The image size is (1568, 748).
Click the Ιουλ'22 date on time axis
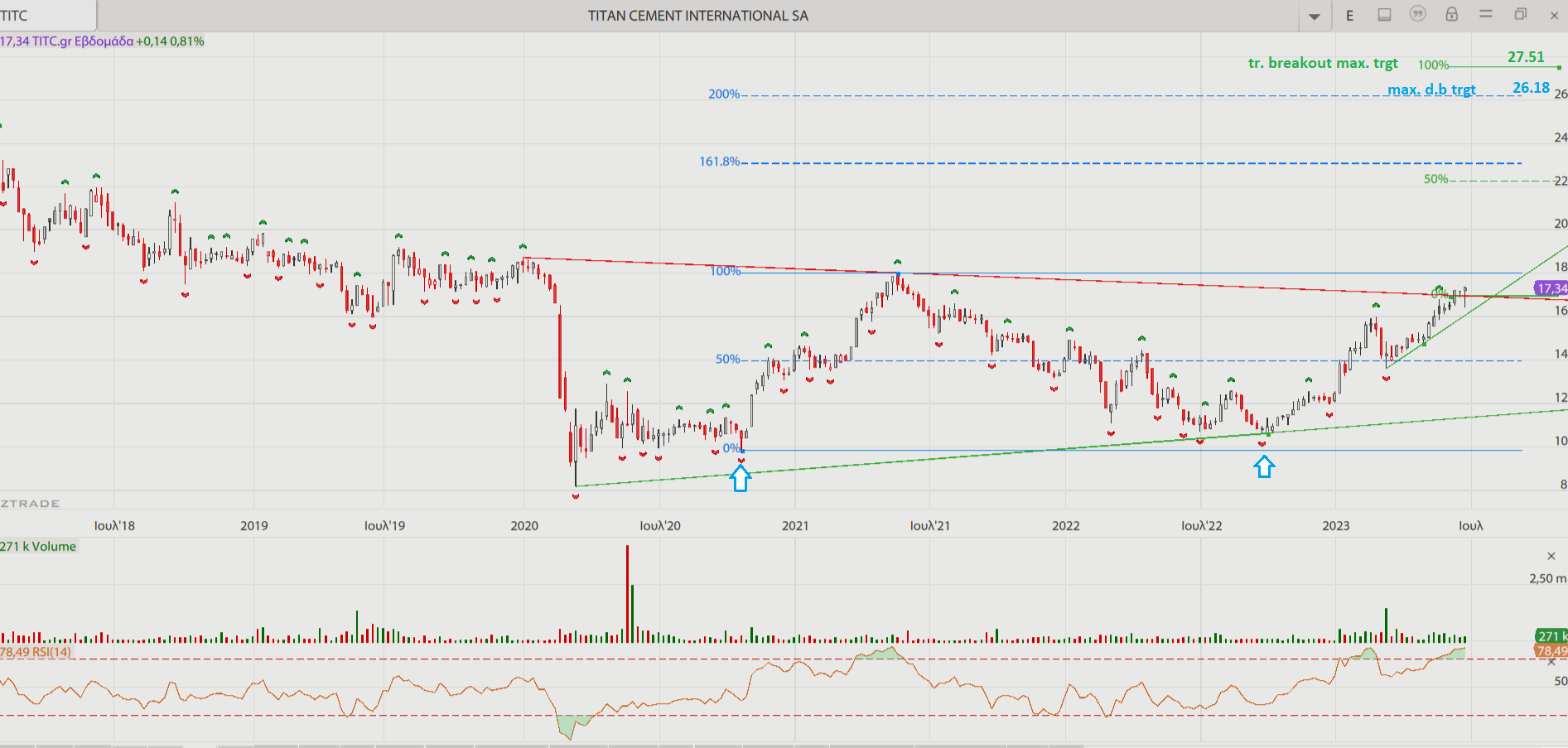coord(1202,525)
